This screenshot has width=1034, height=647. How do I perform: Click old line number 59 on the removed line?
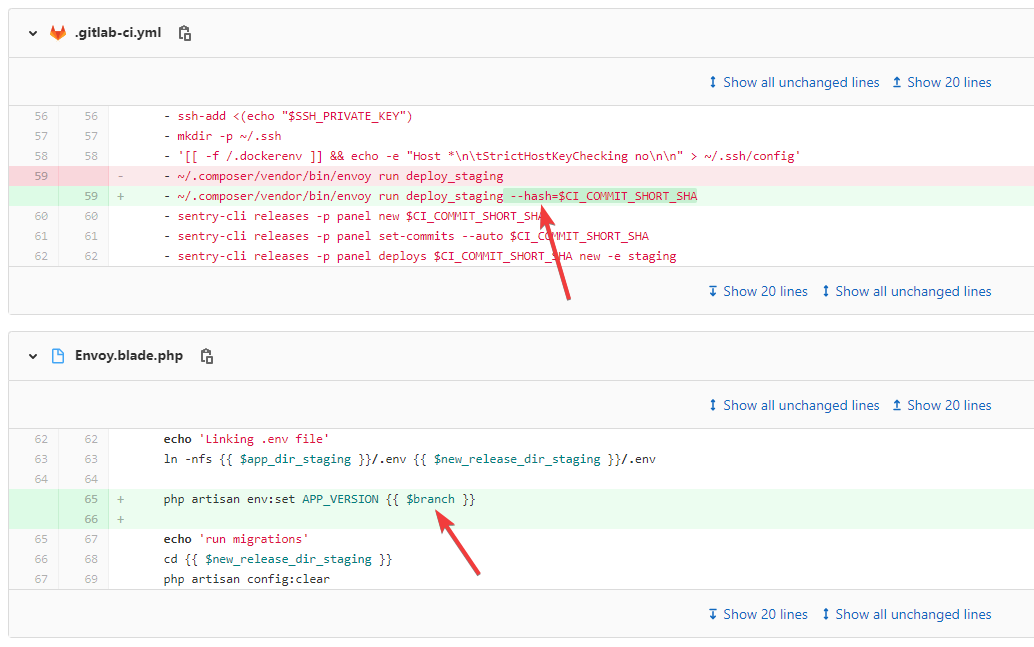click(x=41, y=176)
